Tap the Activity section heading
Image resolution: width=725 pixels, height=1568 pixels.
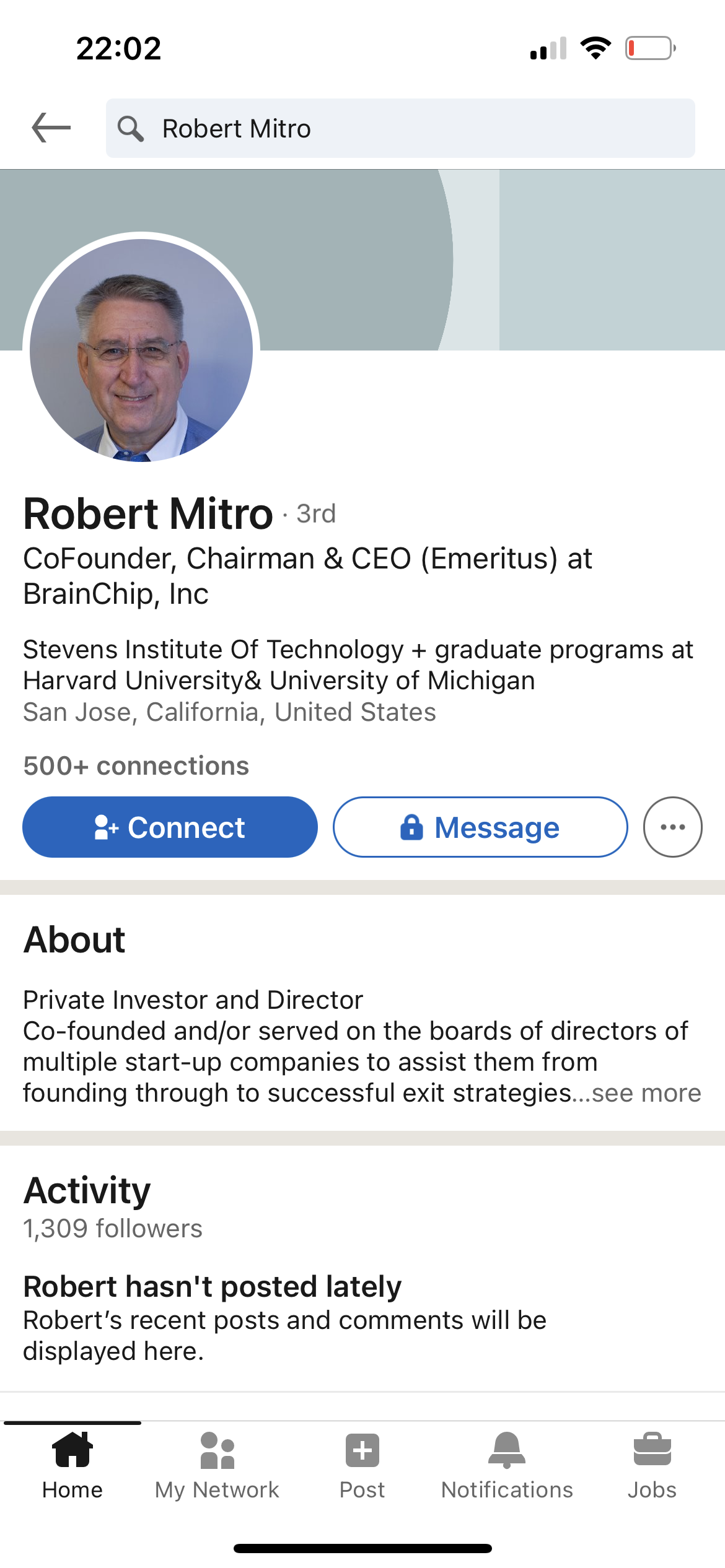pyautogui.click(x=87, y=1190)
